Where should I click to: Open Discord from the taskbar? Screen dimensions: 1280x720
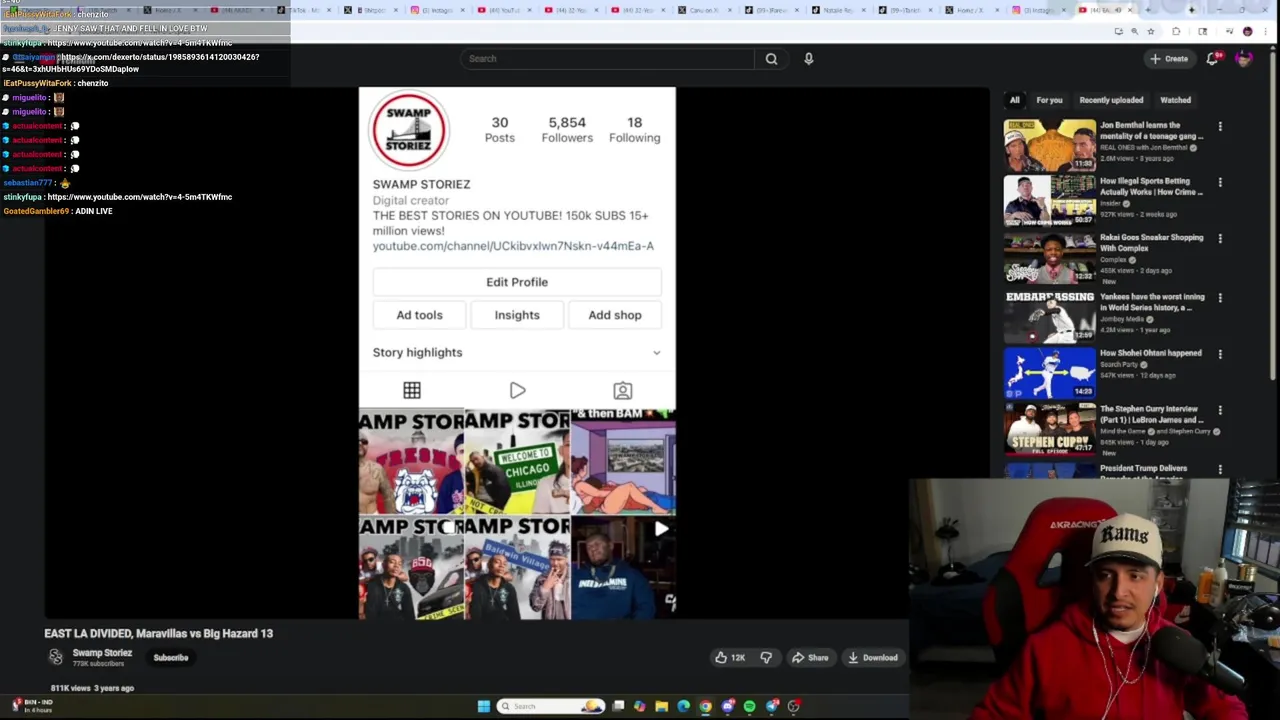pyautogui.click(x=727, y=706)
